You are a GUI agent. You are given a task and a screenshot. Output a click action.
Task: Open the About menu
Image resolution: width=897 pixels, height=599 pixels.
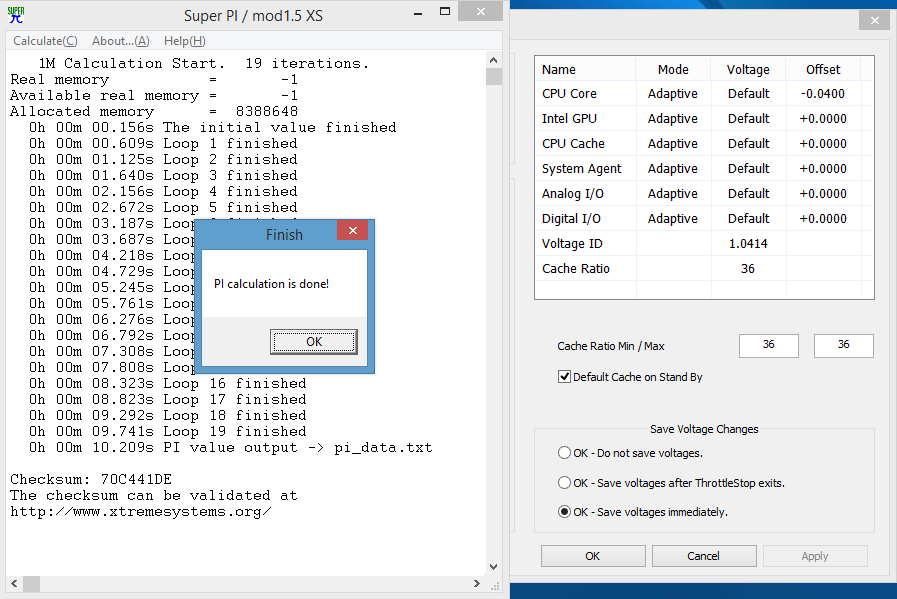(121, 41)
